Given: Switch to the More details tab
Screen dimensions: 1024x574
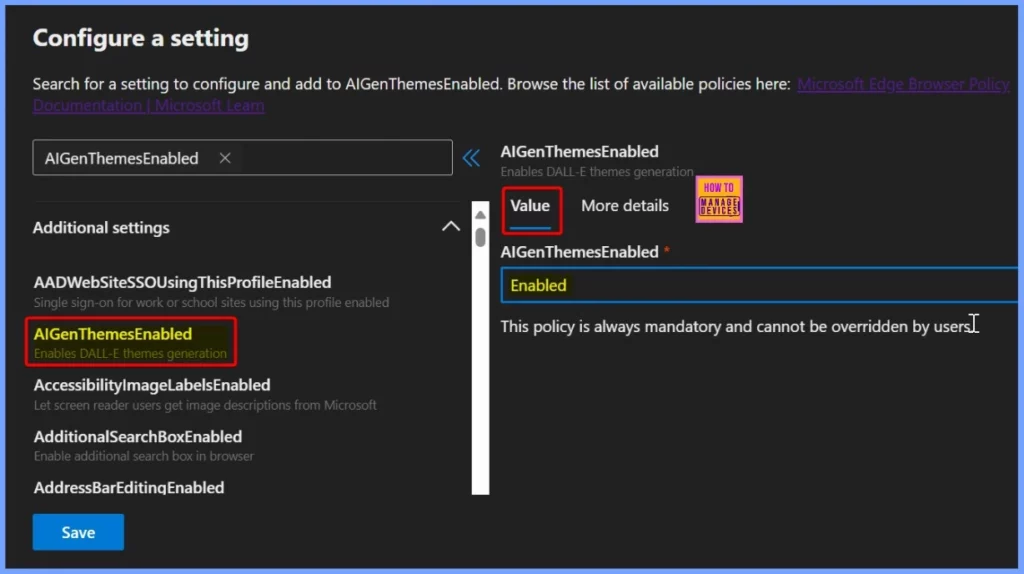Looking at the screenshot, I should point(624,206).
